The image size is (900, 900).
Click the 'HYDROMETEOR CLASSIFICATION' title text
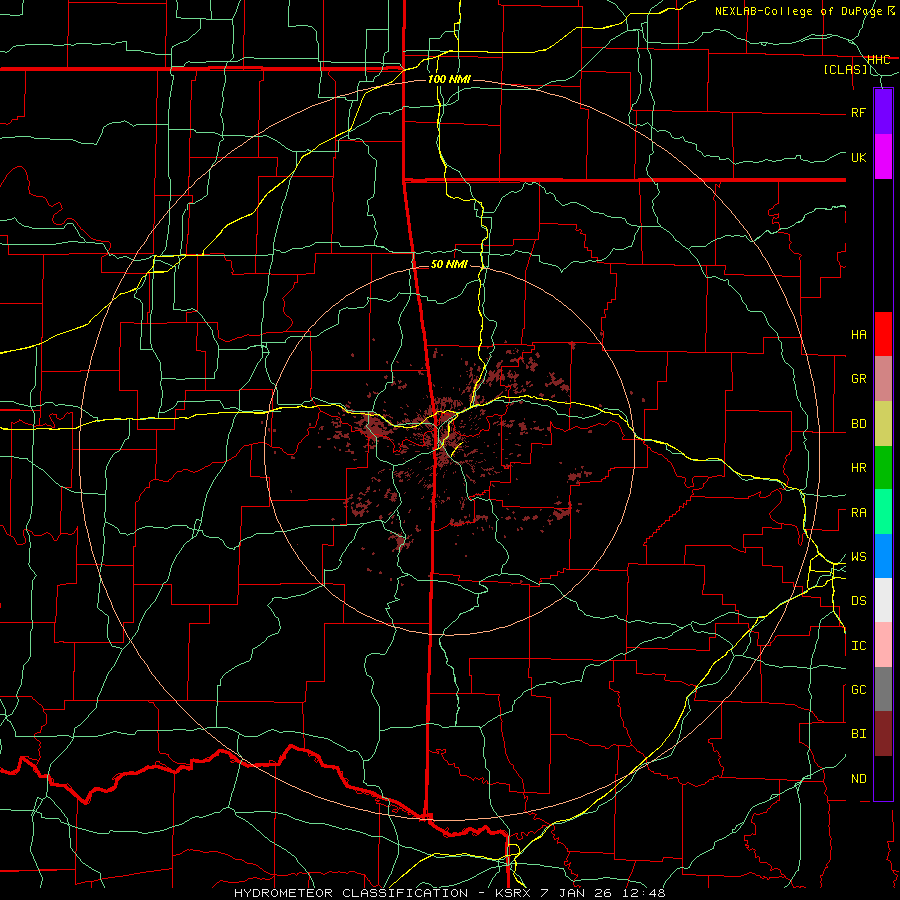tap(350, 893)
